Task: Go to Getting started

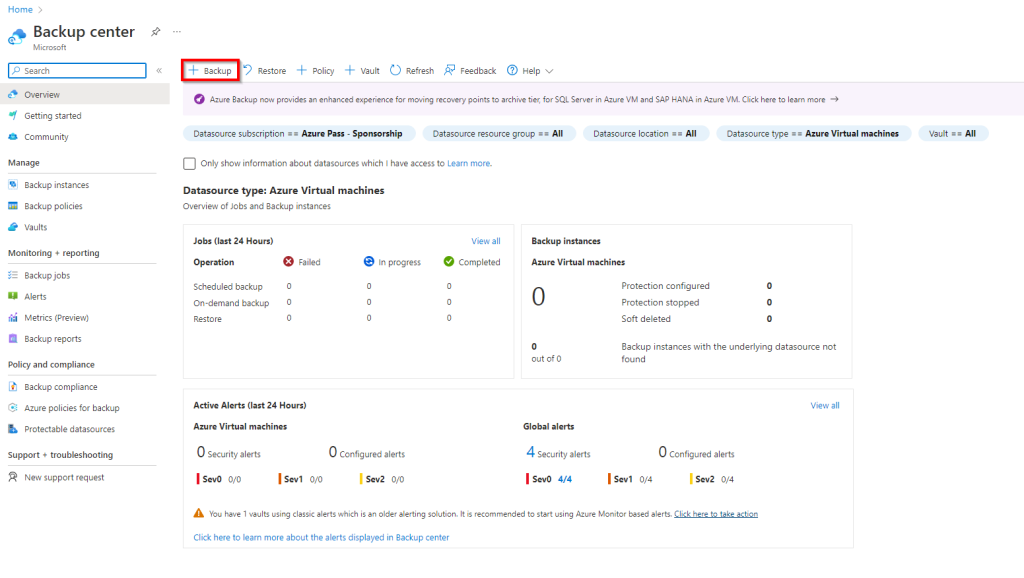Action: [x=53, y=116]
